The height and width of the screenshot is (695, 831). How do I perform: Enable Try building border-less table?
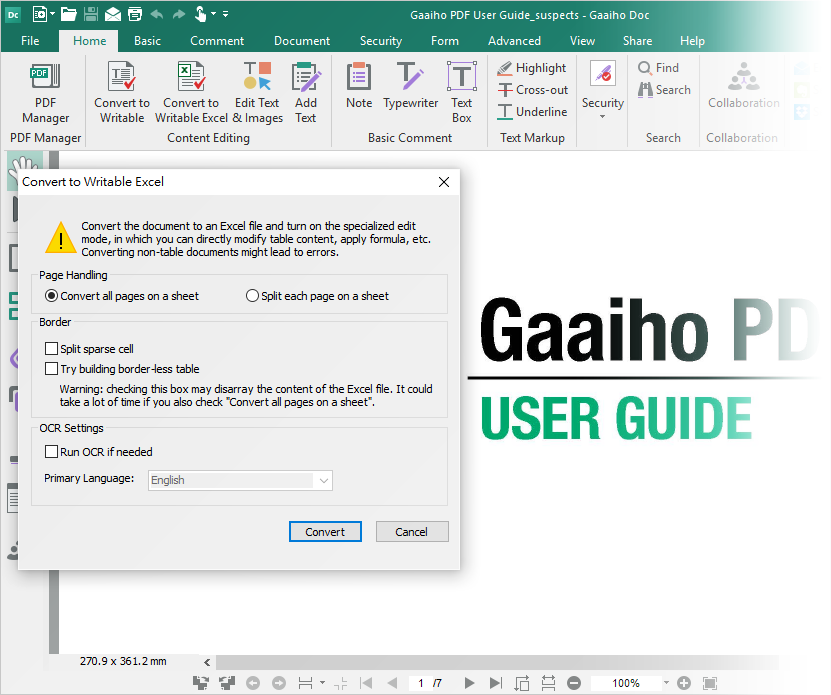coord(122,368)
